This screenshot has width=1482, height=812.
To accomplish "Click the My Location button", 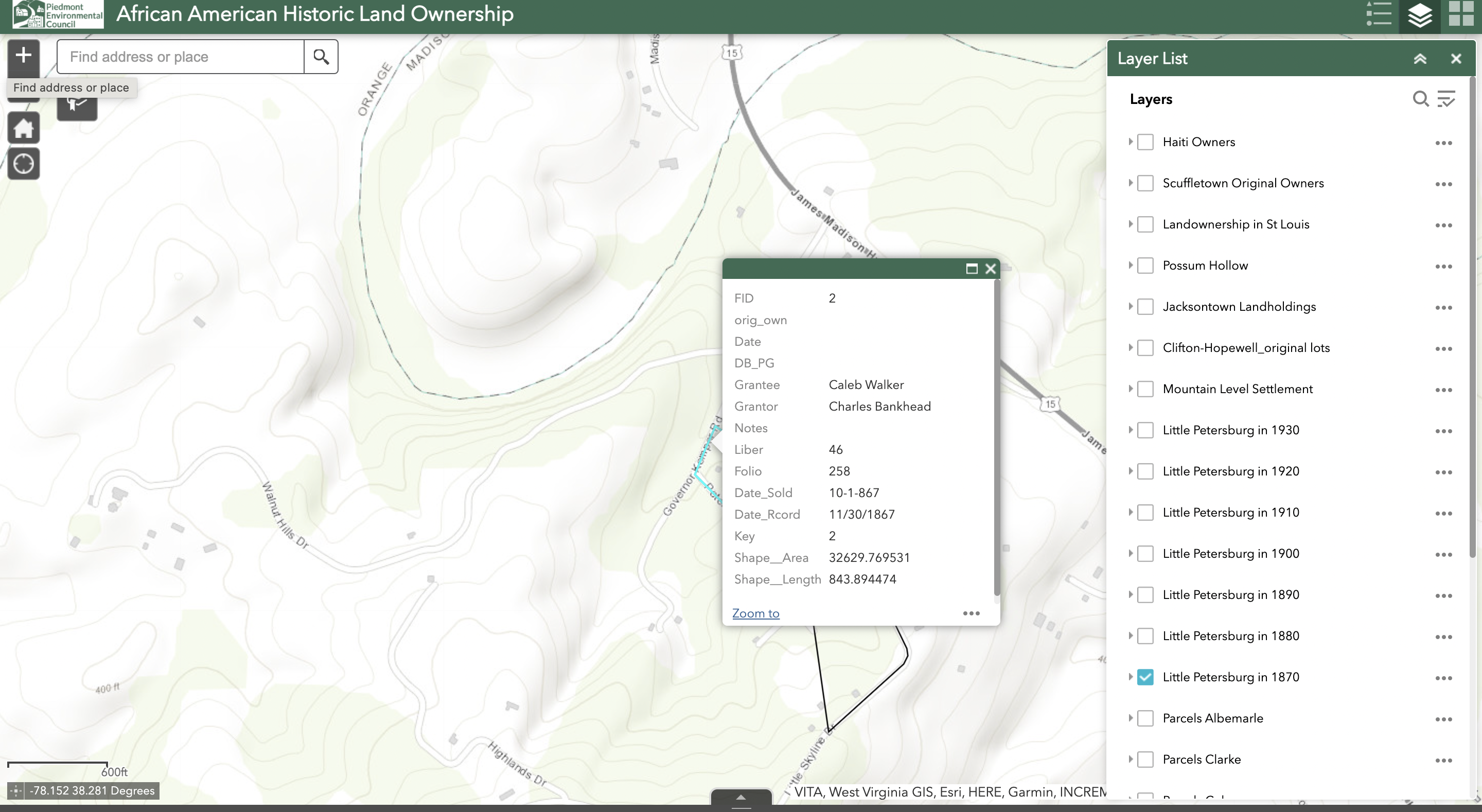I will tap(24, 164).
